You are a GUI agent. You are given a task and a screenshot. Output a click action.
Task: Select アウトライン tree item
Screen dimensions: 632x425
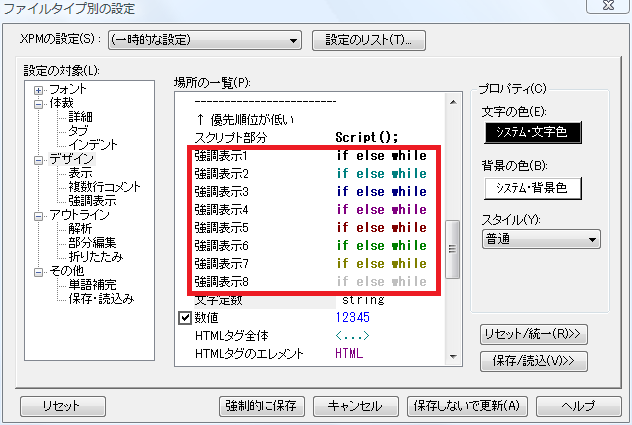(79, 215)
